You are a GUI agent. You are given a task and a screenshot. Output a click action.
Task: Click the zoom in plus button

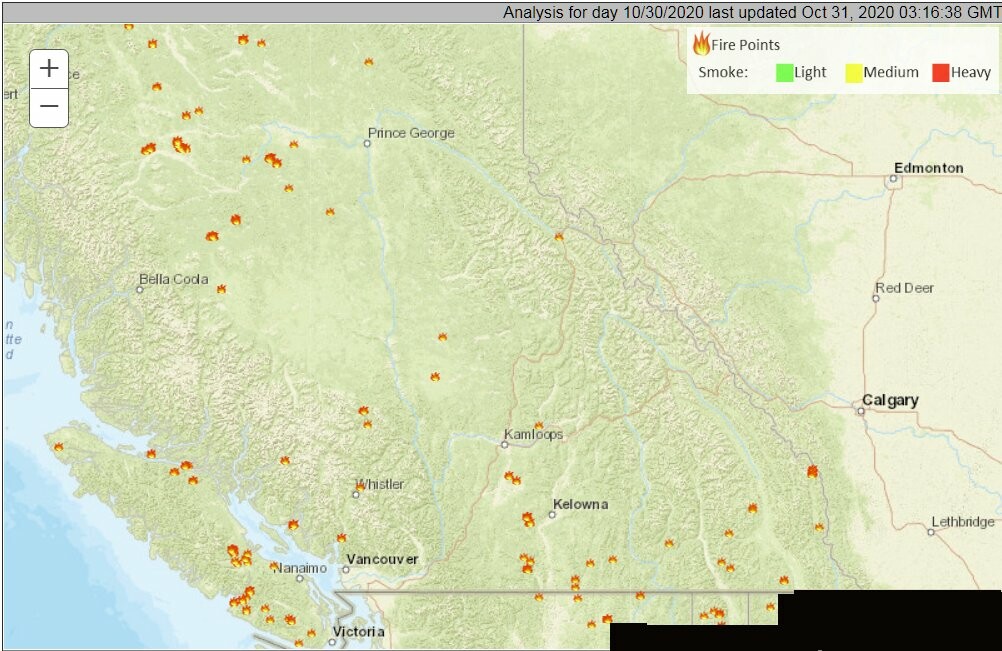click(49, 69)
